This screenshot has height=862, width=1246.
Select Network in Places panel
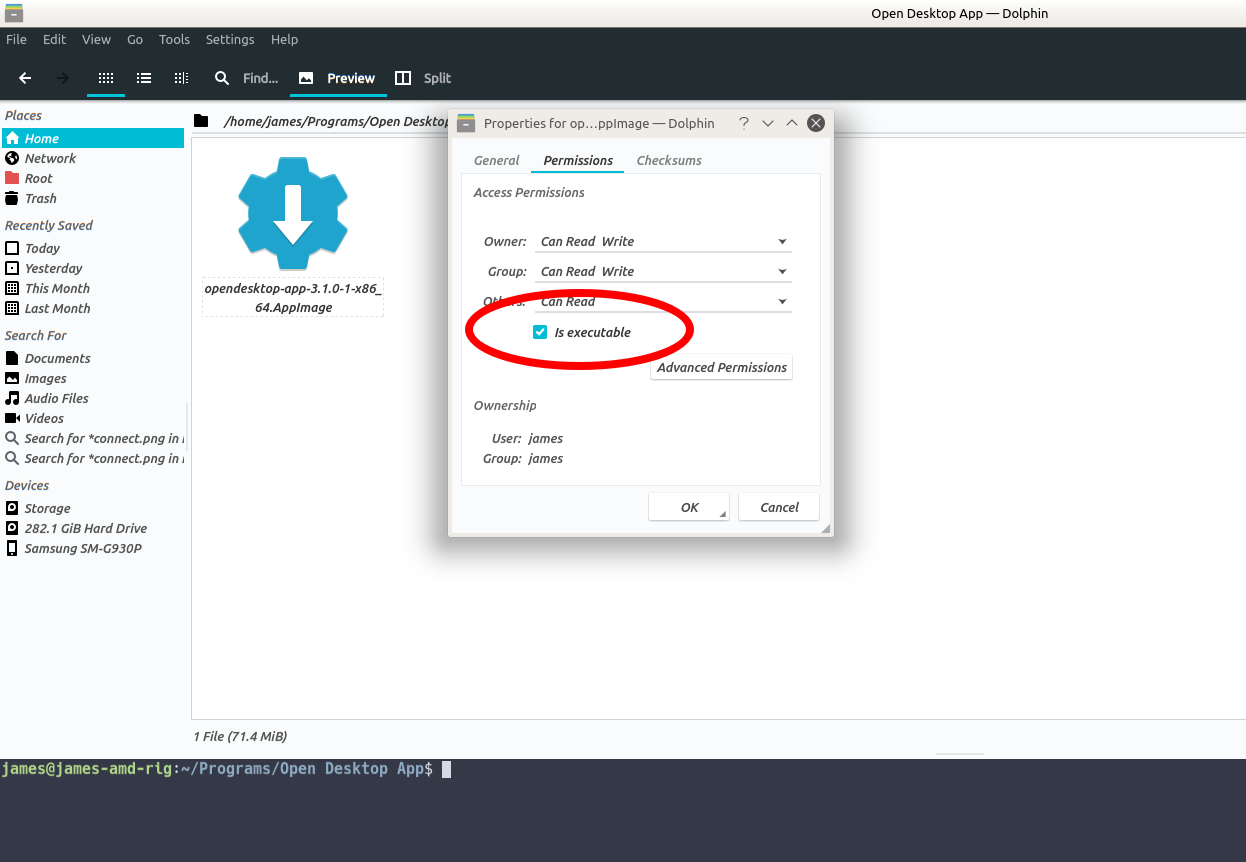[x=93, y=158]
